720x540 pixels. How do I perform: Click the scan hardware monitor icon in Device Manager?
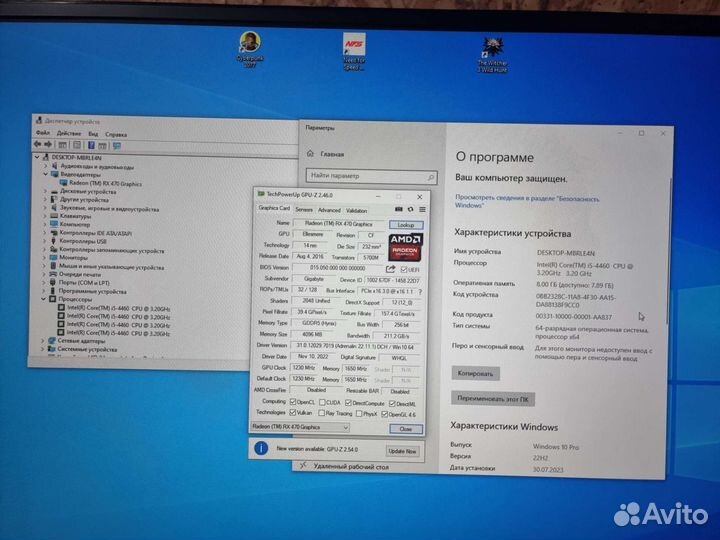click(117, 146)
